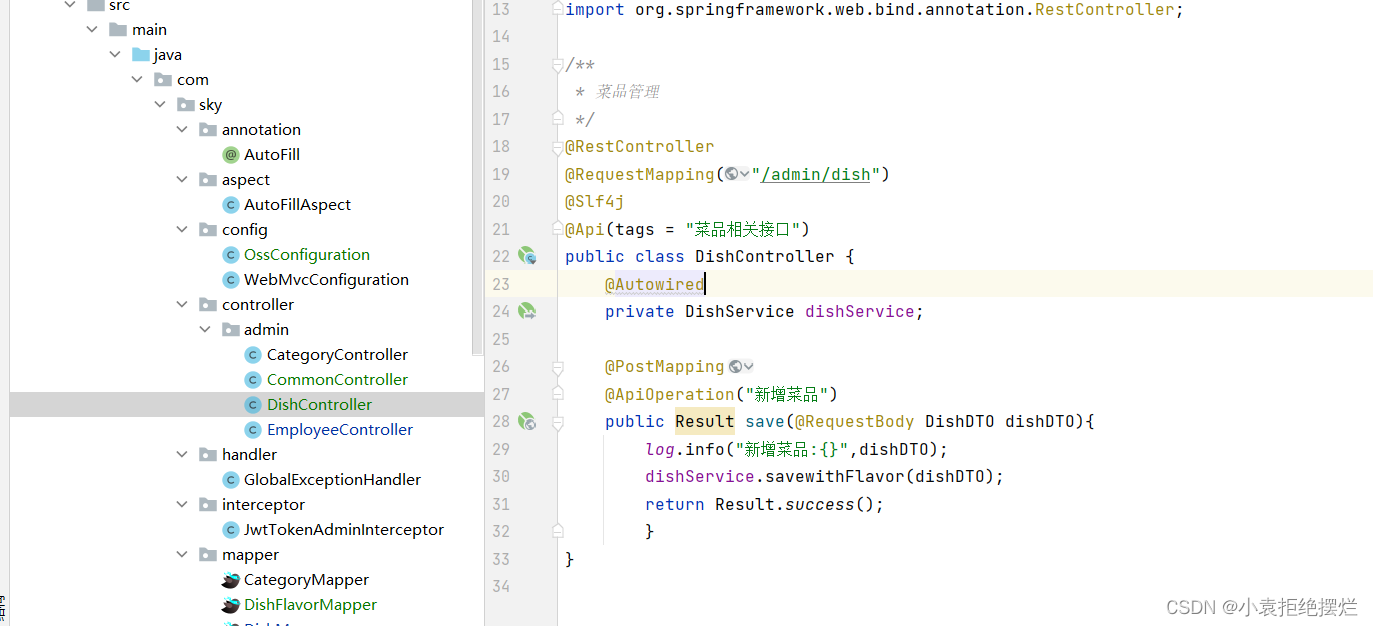Click the OssConfiguration class icon

tap(231, 255)
